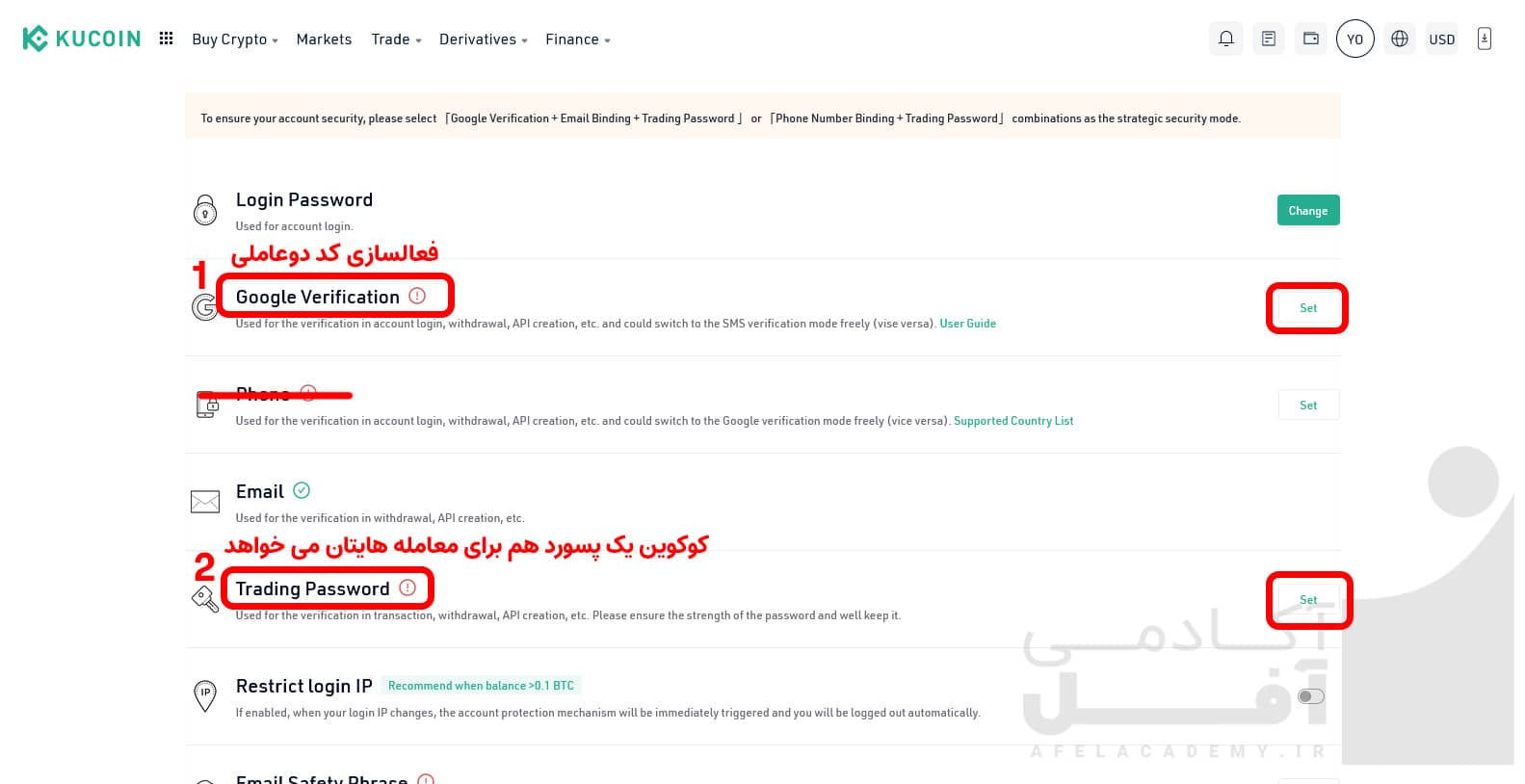This screenshot has height=784, width=1525.
Task: Open the USD currency selector
Action: [1442, 39]
